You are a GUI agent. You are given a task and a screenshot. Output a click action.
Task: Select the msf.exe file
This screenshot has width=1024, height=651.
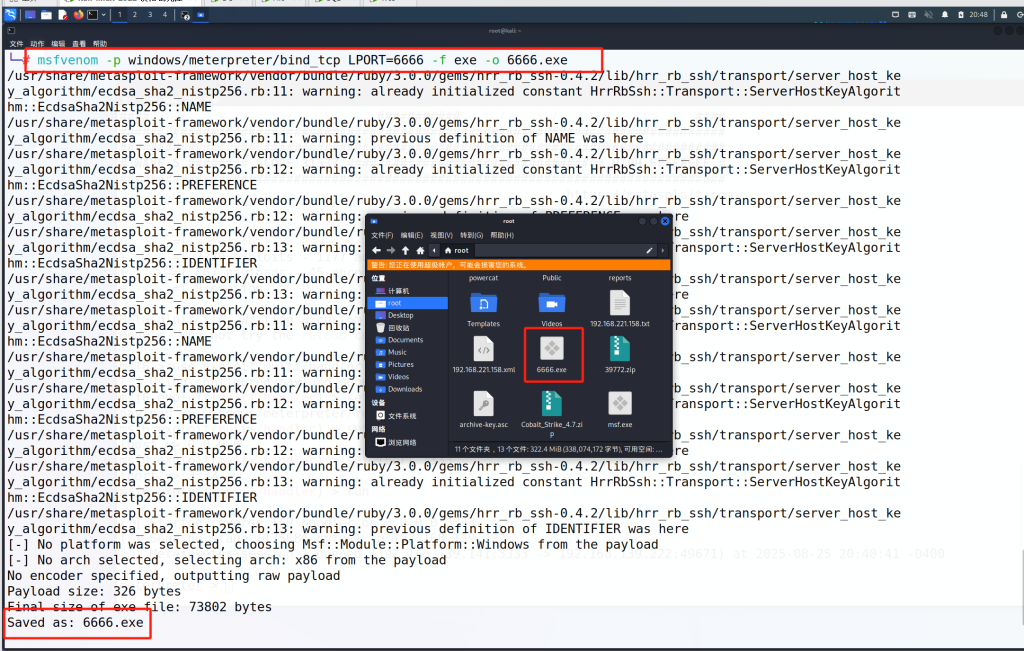pyautogui.click(x=620, y=410)
